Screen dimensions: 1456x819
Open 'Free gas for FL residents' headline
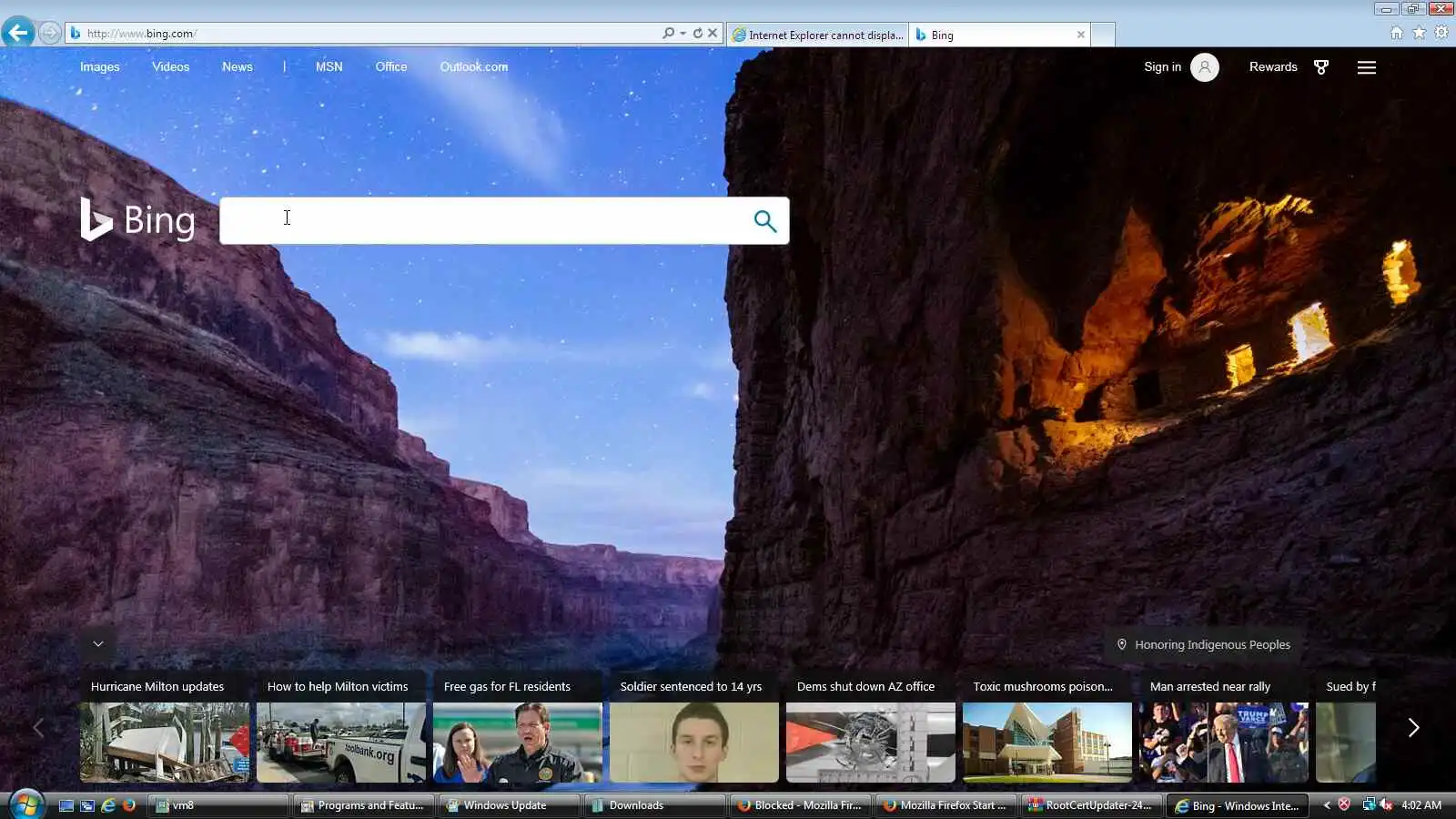coord(507,686)
